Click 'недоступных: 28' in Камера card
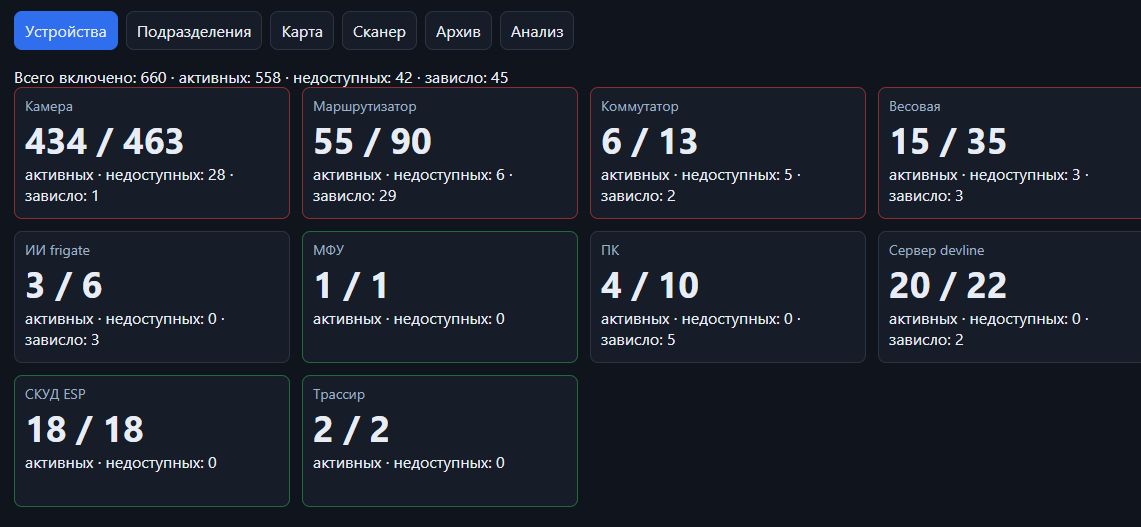1141x527 pixels. 167,175
